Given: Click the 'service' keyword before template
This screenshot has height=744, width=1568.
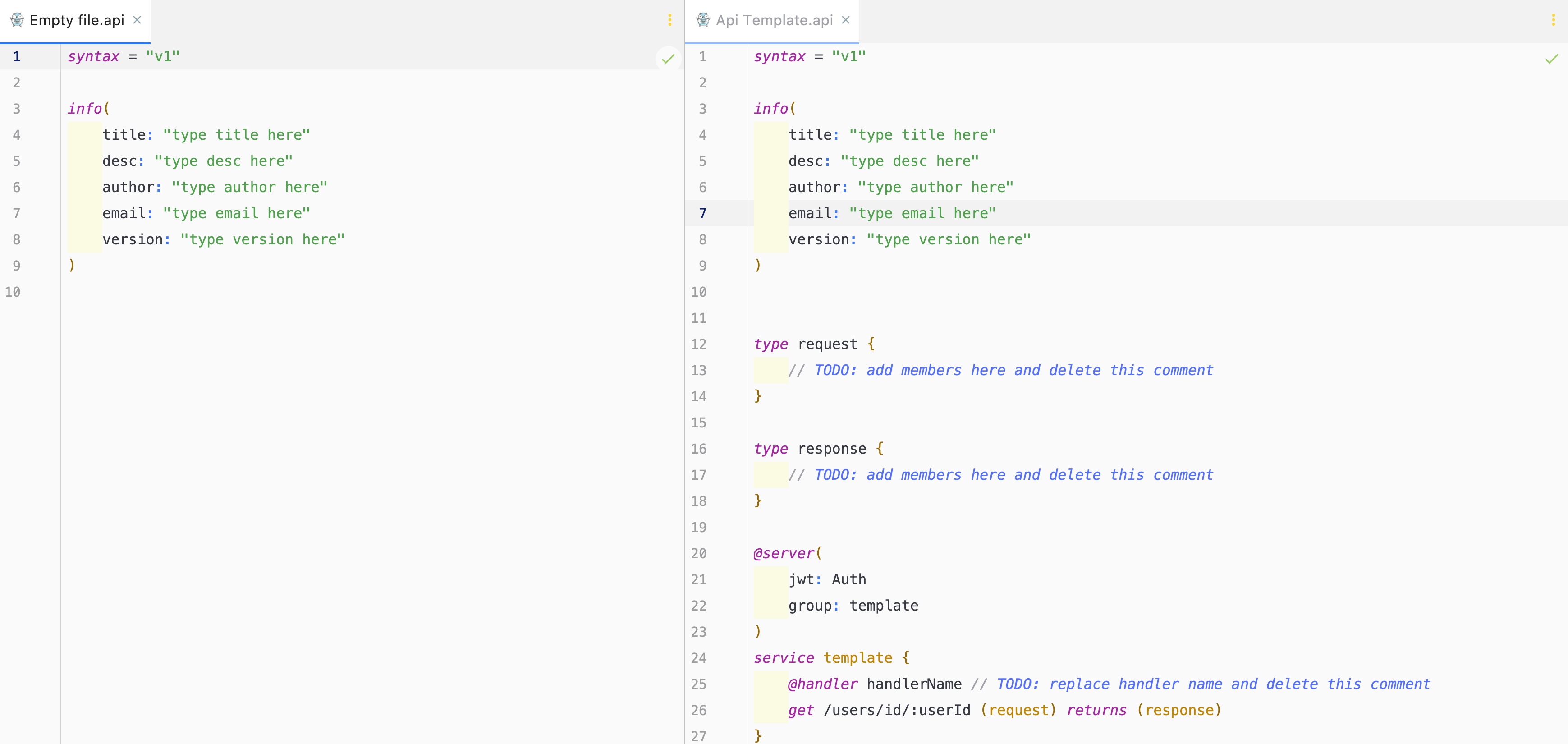Looking at the screenshot, I should point(784,658).
